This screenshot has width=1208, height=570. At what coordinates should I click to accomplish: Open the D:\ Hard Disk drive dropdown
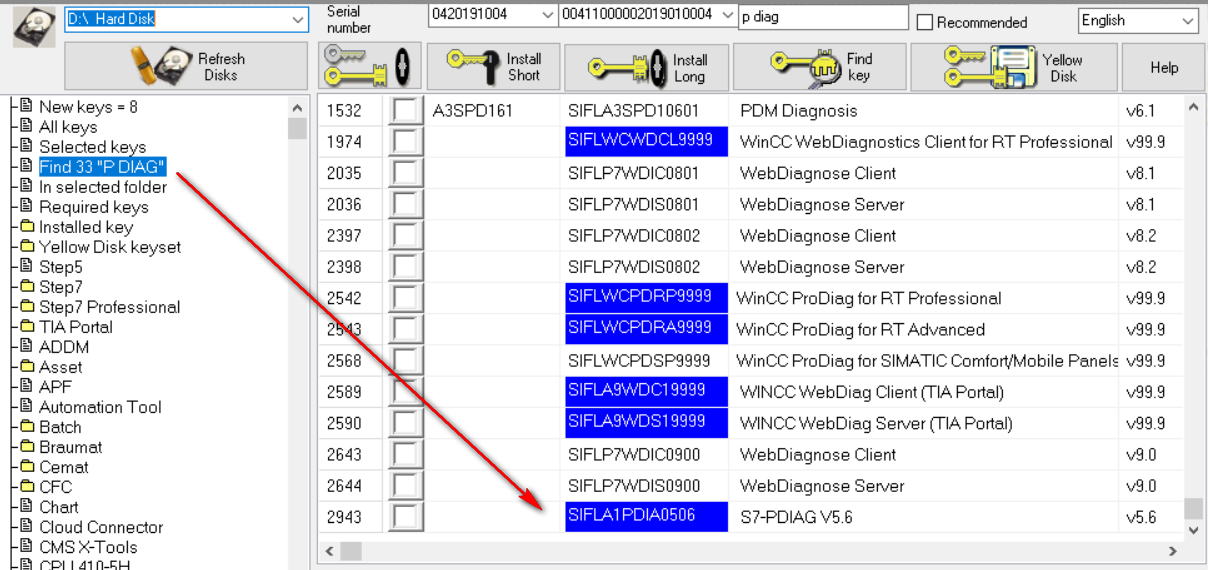298,19
